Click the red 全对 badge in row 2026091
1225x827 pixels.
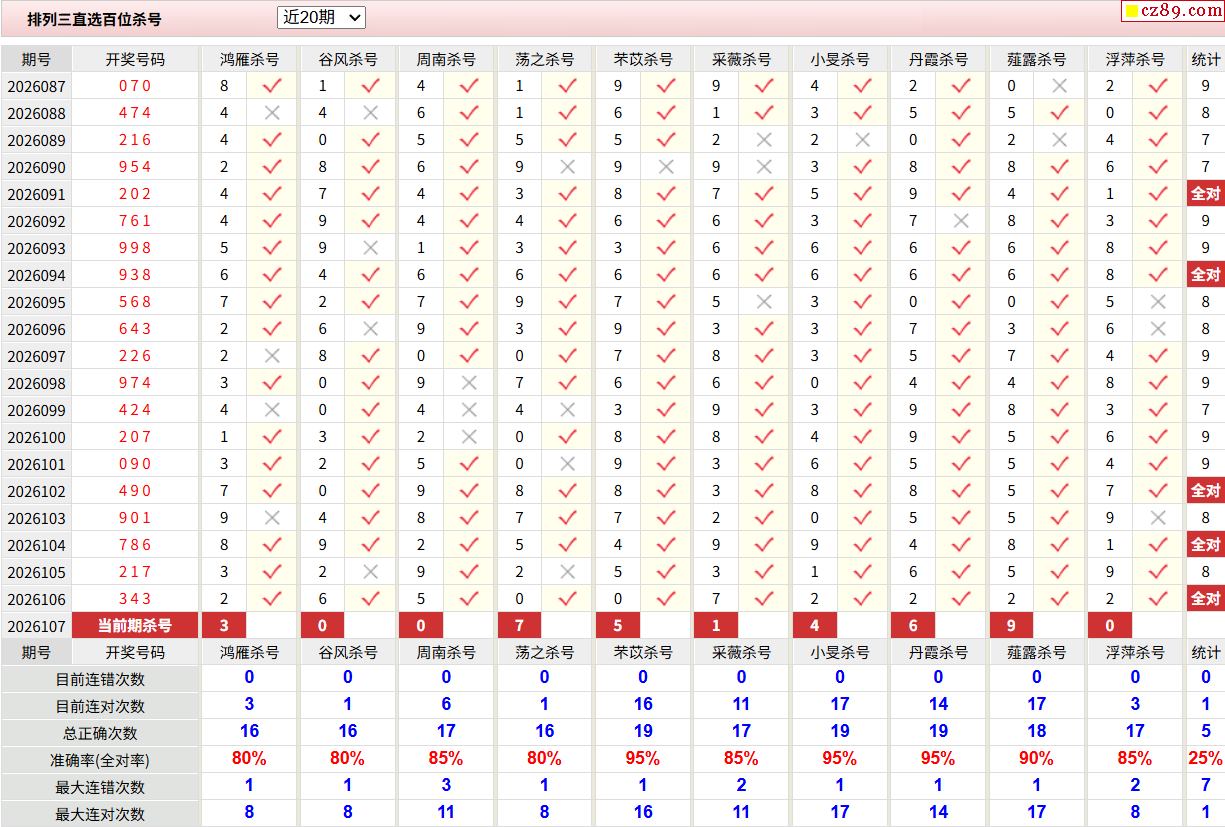pyautogui.click(x=1205, y=194)
